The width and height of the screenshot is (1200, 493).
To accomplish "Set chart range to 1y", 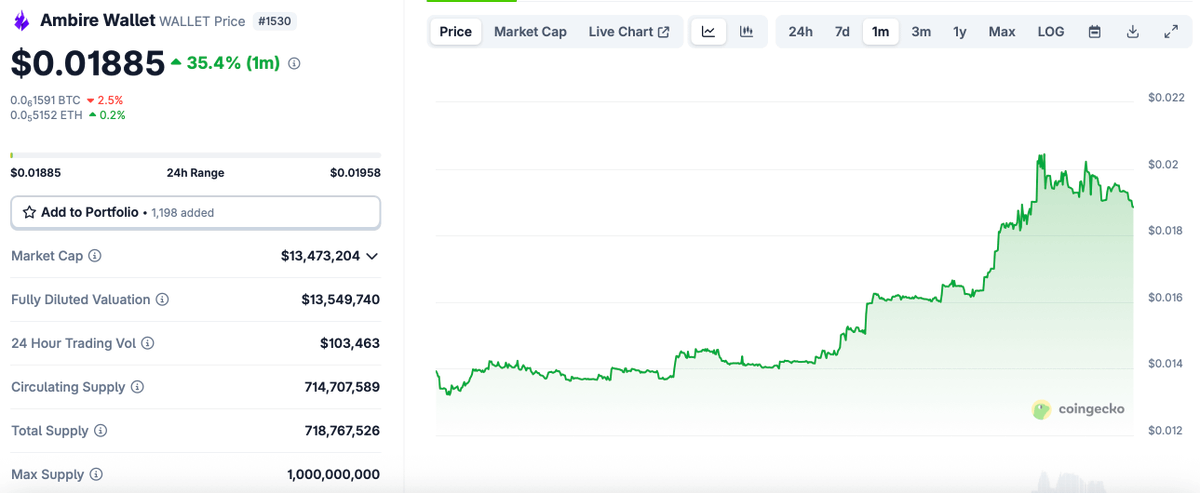I will (960, 32).
